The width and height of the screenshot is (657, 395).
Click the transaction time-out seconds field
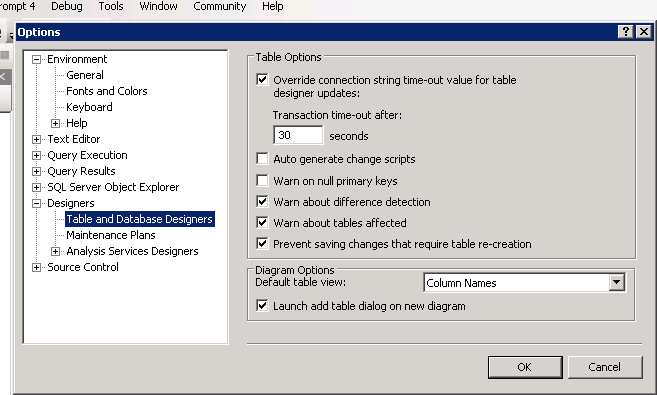click(298, 135)
